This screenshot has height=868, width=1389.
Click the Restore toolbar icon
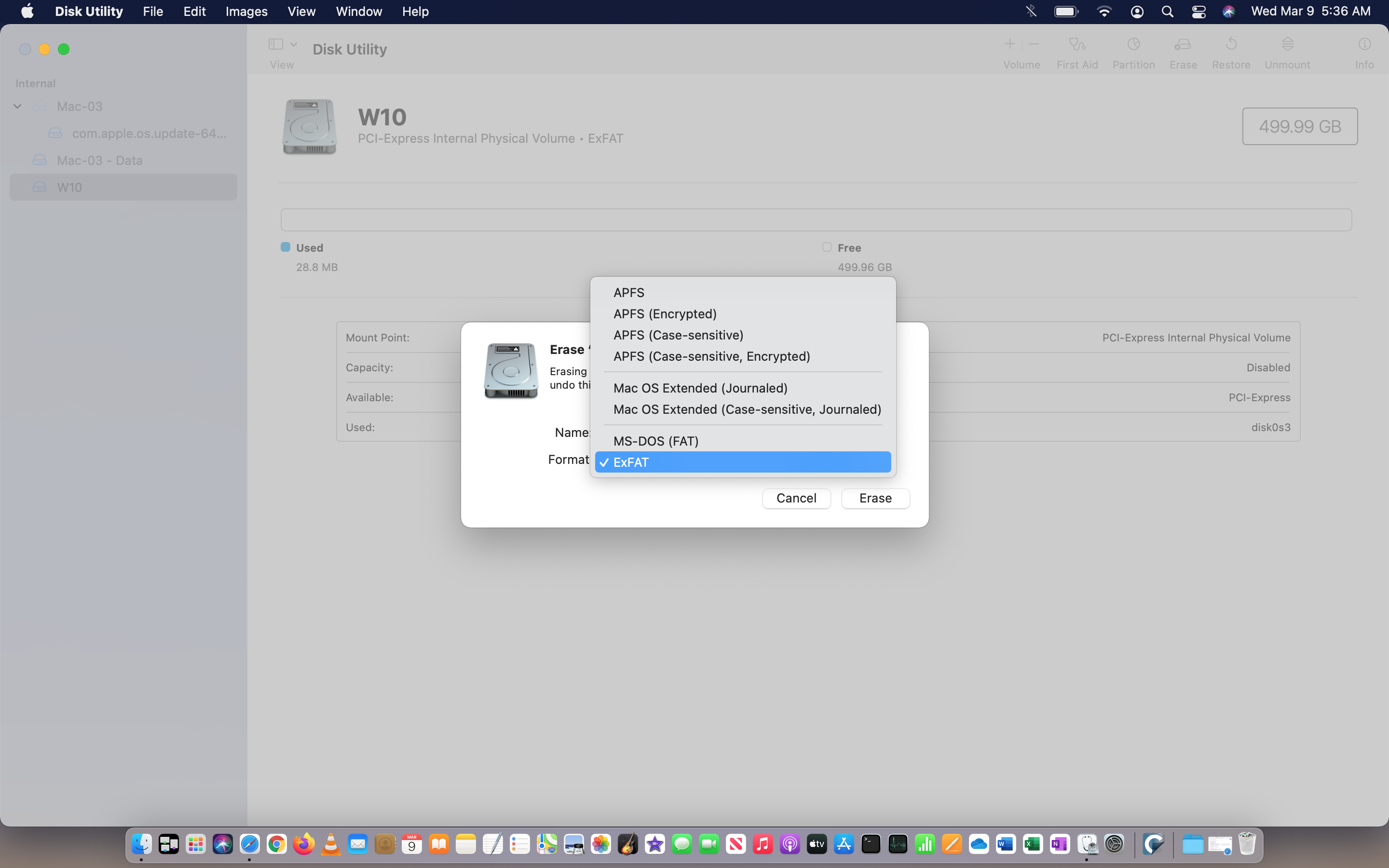[1231, 45]
